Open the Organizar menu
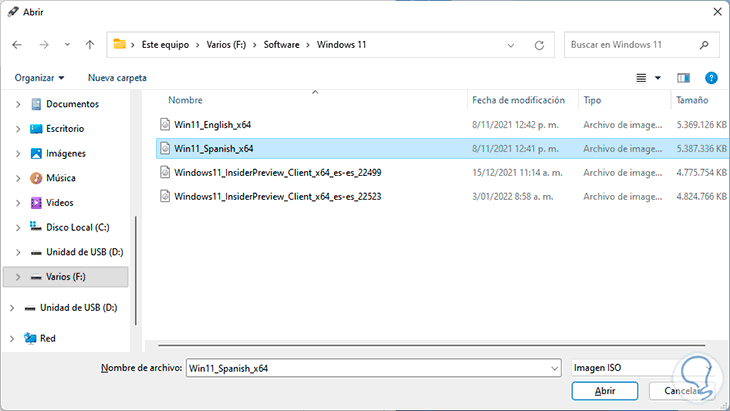Screen dimensions: 730x411 (x=39, y=78)
